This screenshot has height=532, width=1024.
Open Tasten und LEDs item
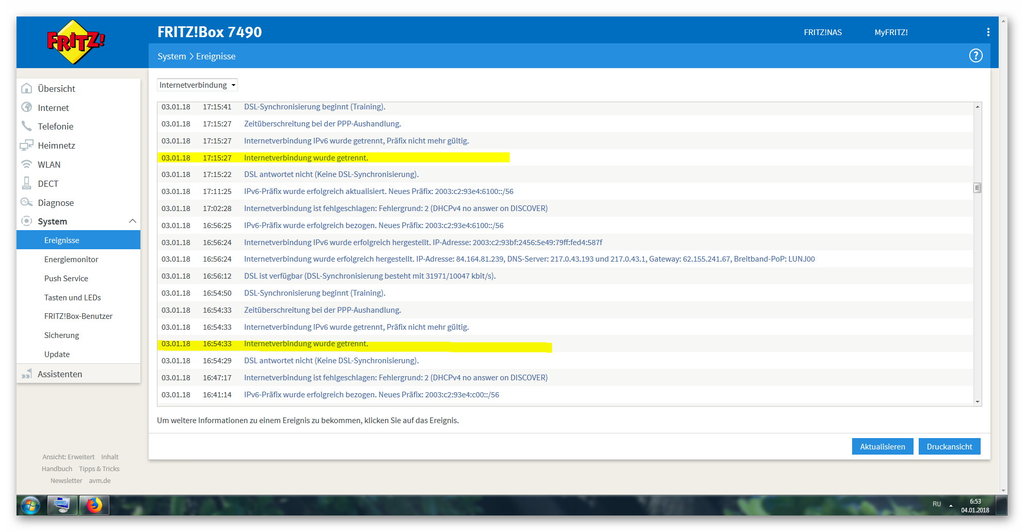click(x=72, y=297)
